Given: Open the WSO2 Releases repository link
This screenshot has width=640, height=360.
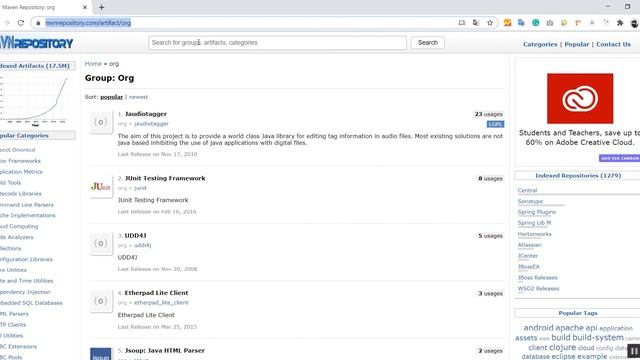Looking at the screenshot, I should [538, 289].
